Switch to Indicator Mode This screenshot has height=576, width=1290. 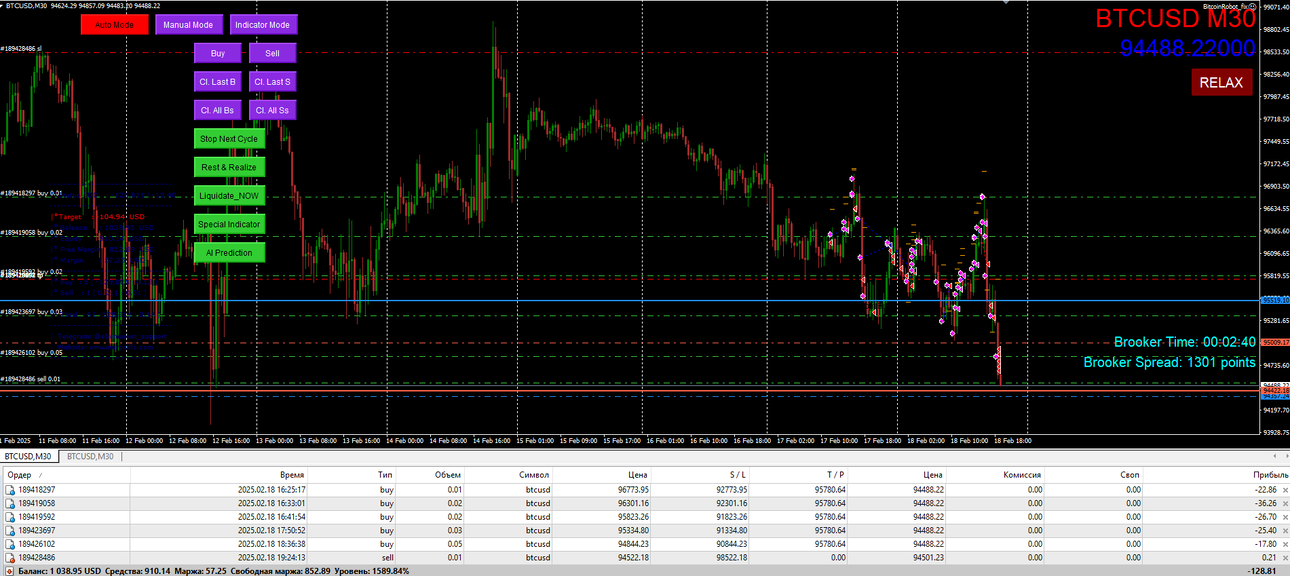(x=263, y=24)
